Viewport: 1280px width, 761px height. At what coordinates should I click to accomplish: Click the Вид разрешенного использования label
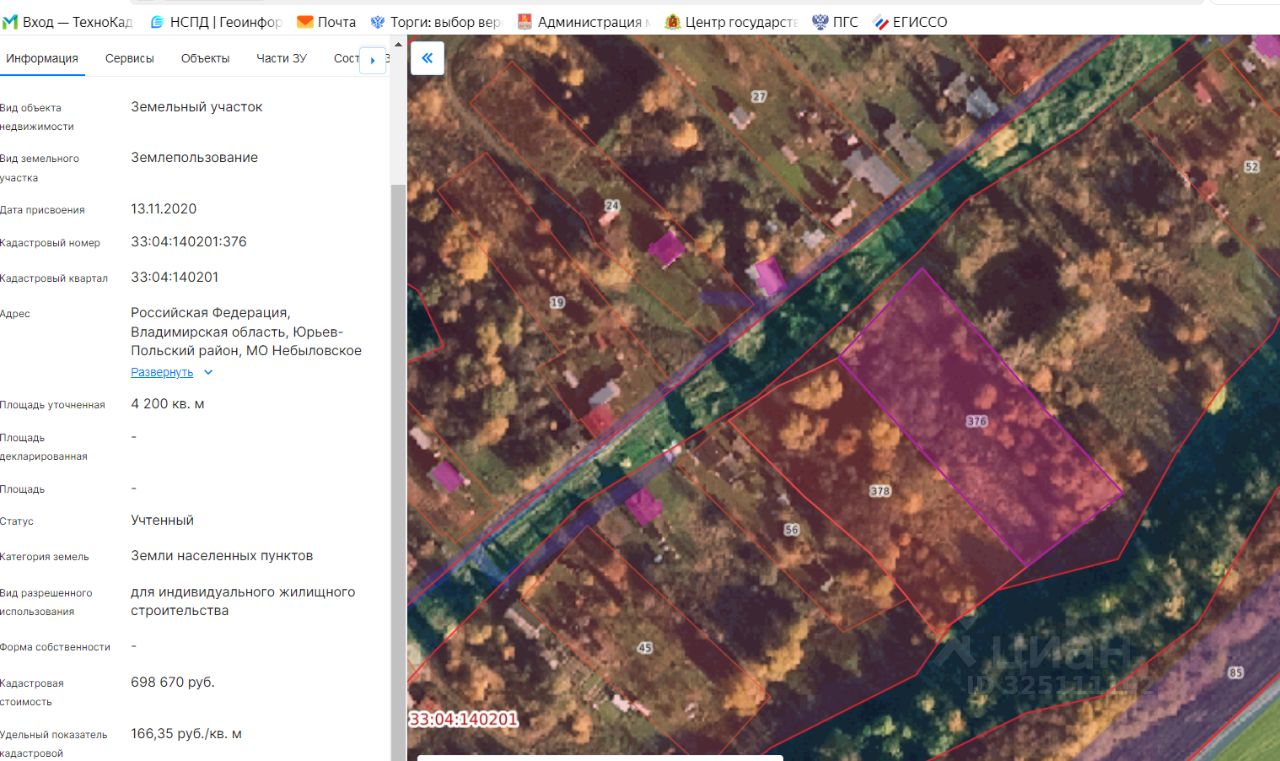pyautogui.click(x=46, y=602)
